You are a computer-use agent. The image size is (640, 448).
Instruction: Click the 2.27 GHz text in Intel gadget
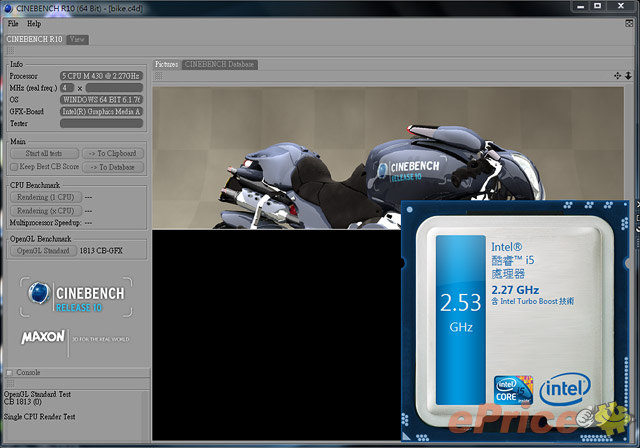tap(515, 290)
